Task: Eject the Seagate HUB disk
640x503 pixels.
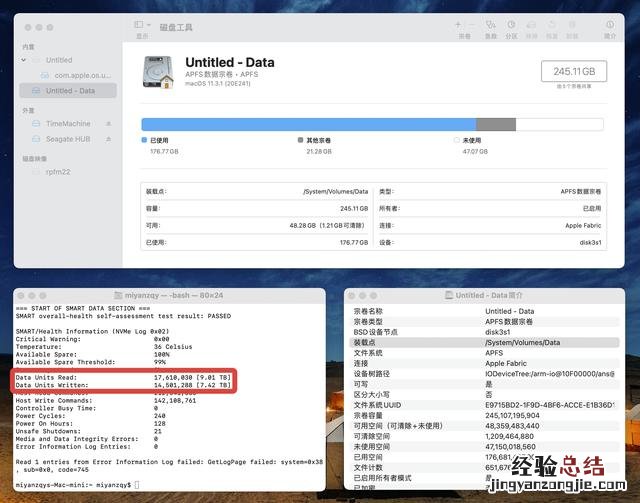Action: (x=110, y=138)
